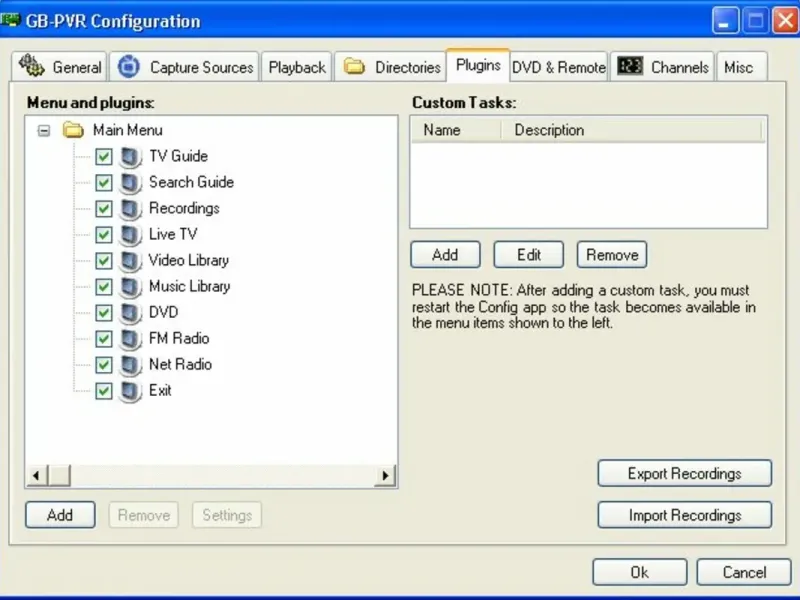Open the DVD & Remote tab
The image size is (800, 600).
point(559,67)
